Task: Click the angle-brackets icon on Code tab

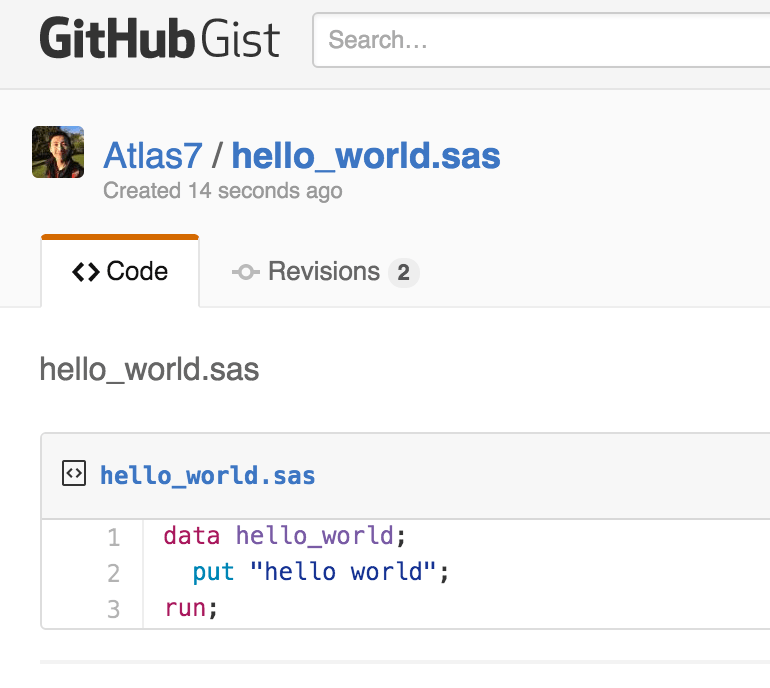Action: [x=86, y=272]
